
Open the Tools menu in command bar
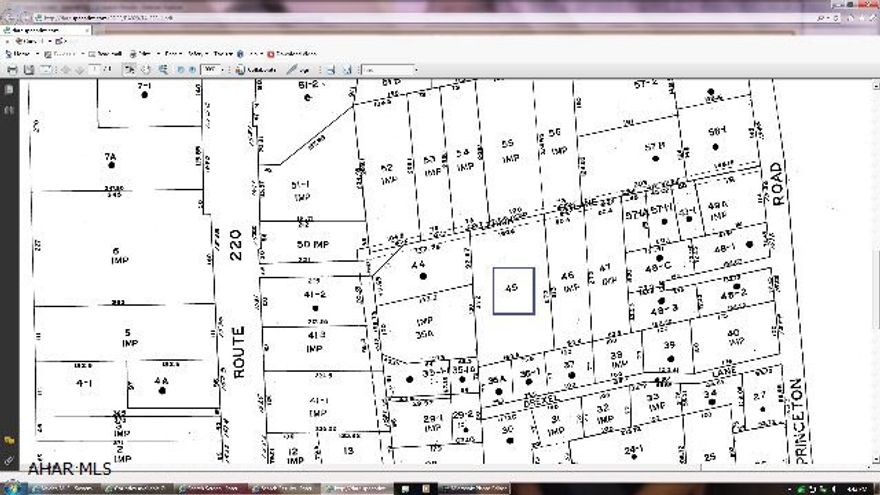(x=222, y=53)
